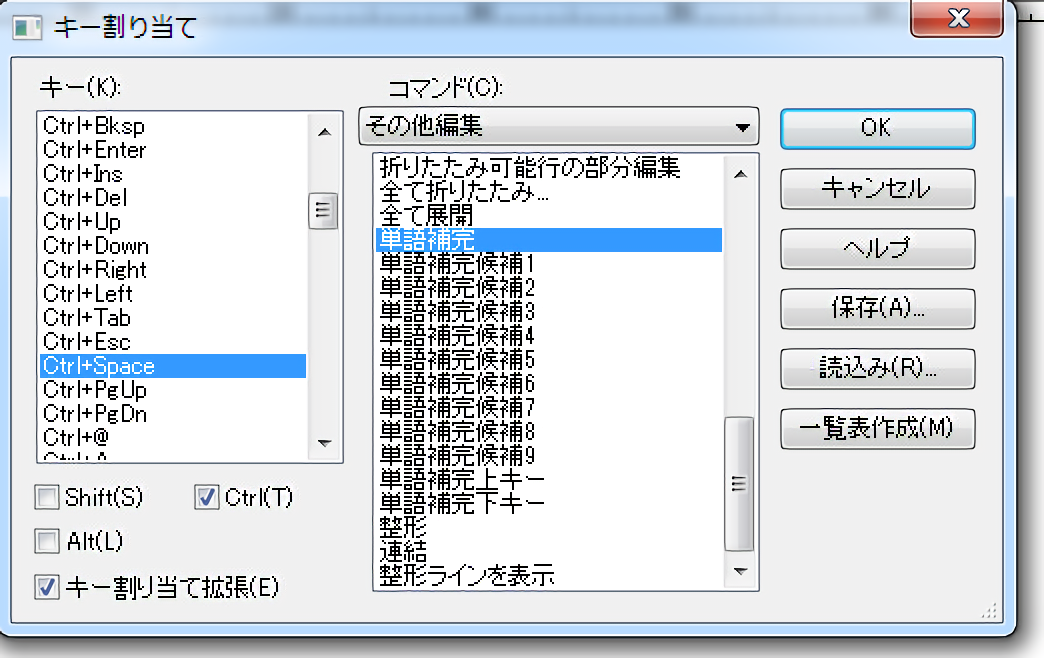1044x658 pixels.
Task: Click the key list scroll up arrow
Action: point(323,130)
